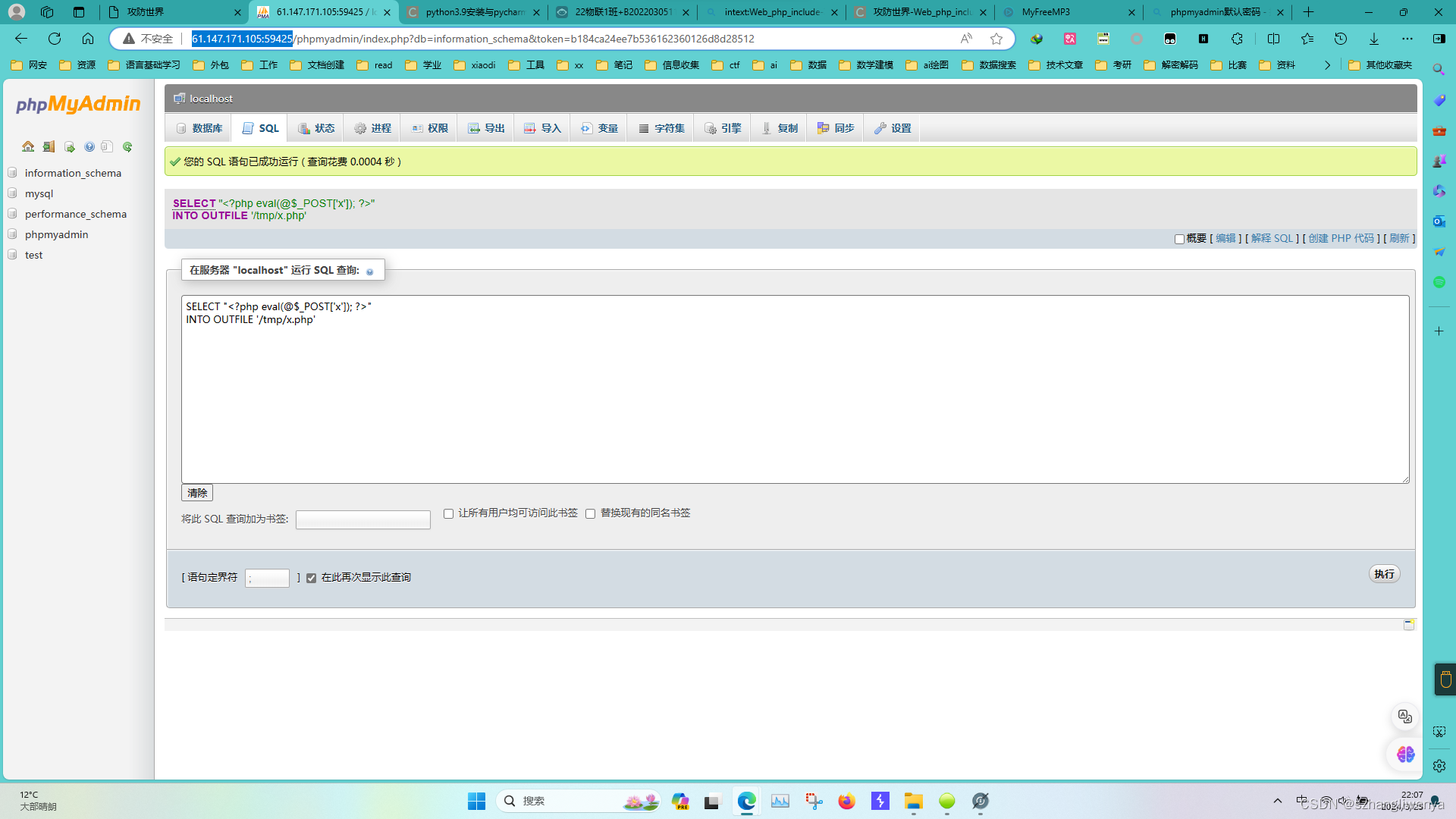Expand the test database in sidebar
The image size is (1456, 819).
click(12, 256)
